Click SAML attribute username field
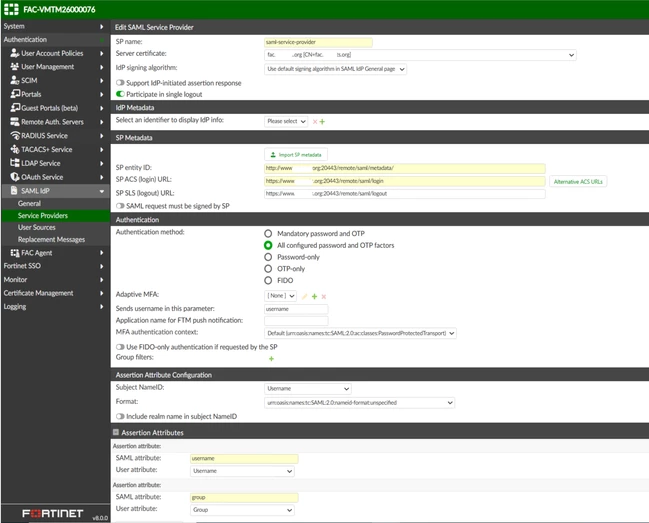Viewport: 649px width, 523px height. [x=244, y=458]
